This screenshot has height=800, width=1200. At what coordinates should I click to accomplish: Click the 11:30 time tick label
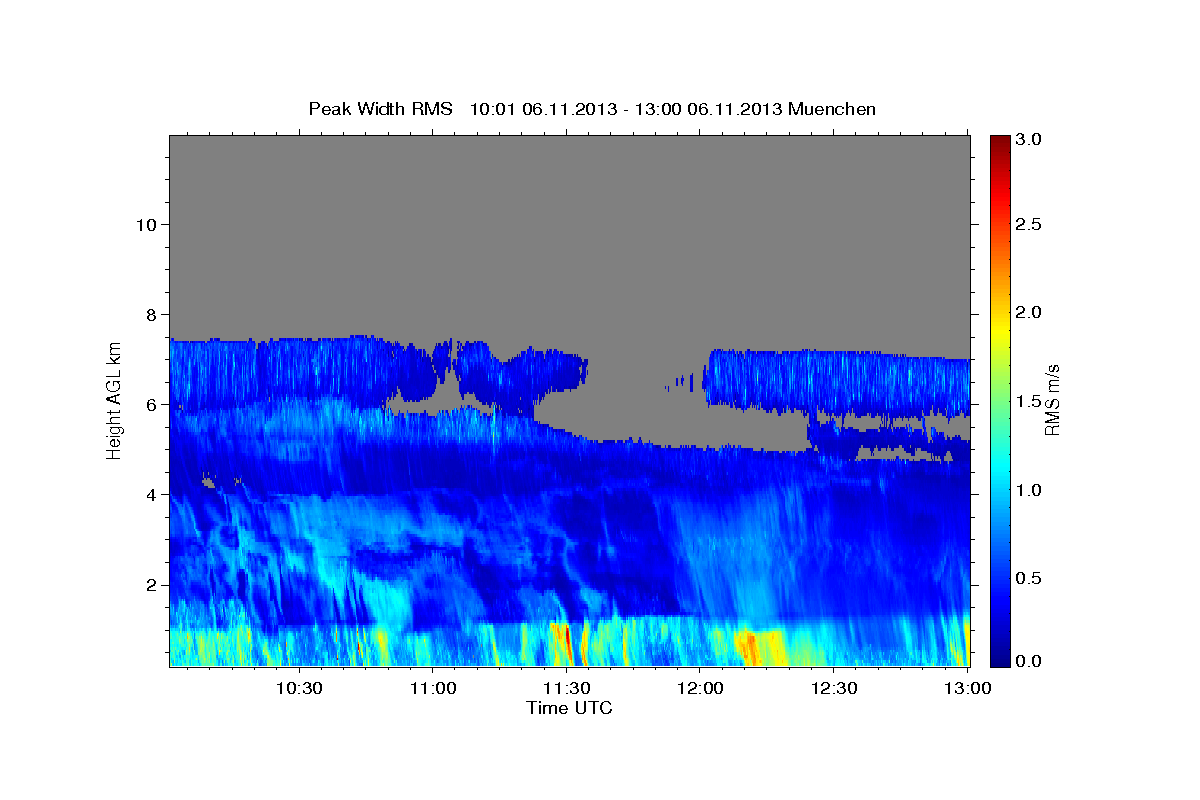(567, 688)
